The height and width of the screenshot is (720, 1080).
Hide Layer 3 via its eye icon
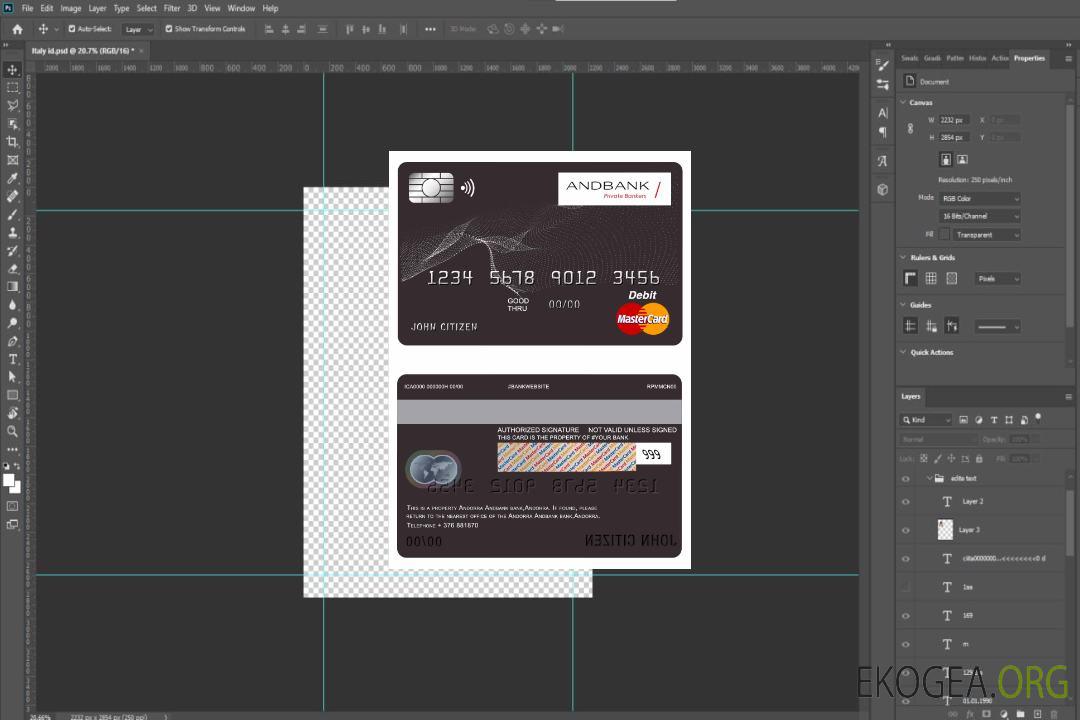pos(906,530)
